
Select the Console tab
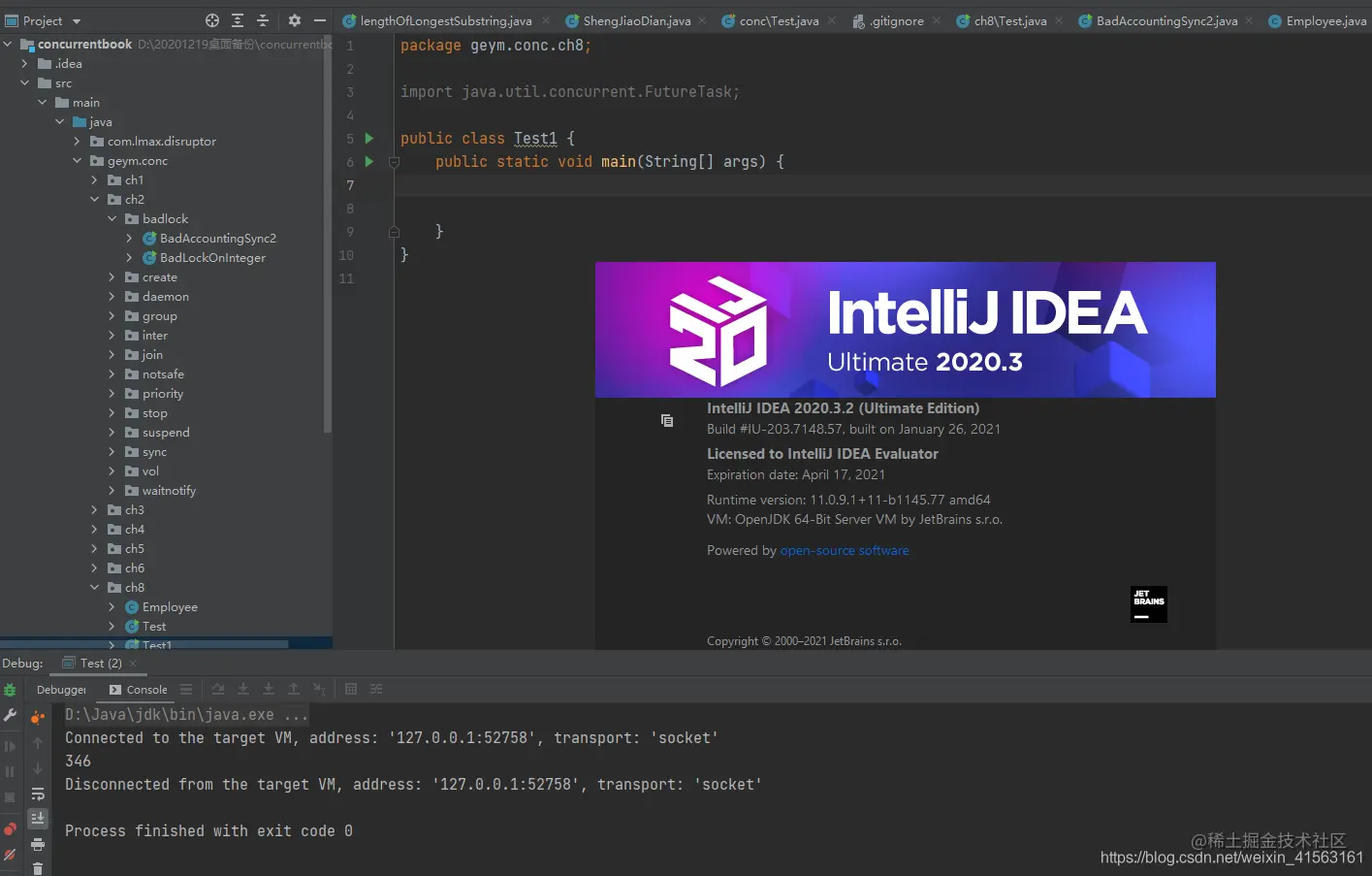coord(139,690)
